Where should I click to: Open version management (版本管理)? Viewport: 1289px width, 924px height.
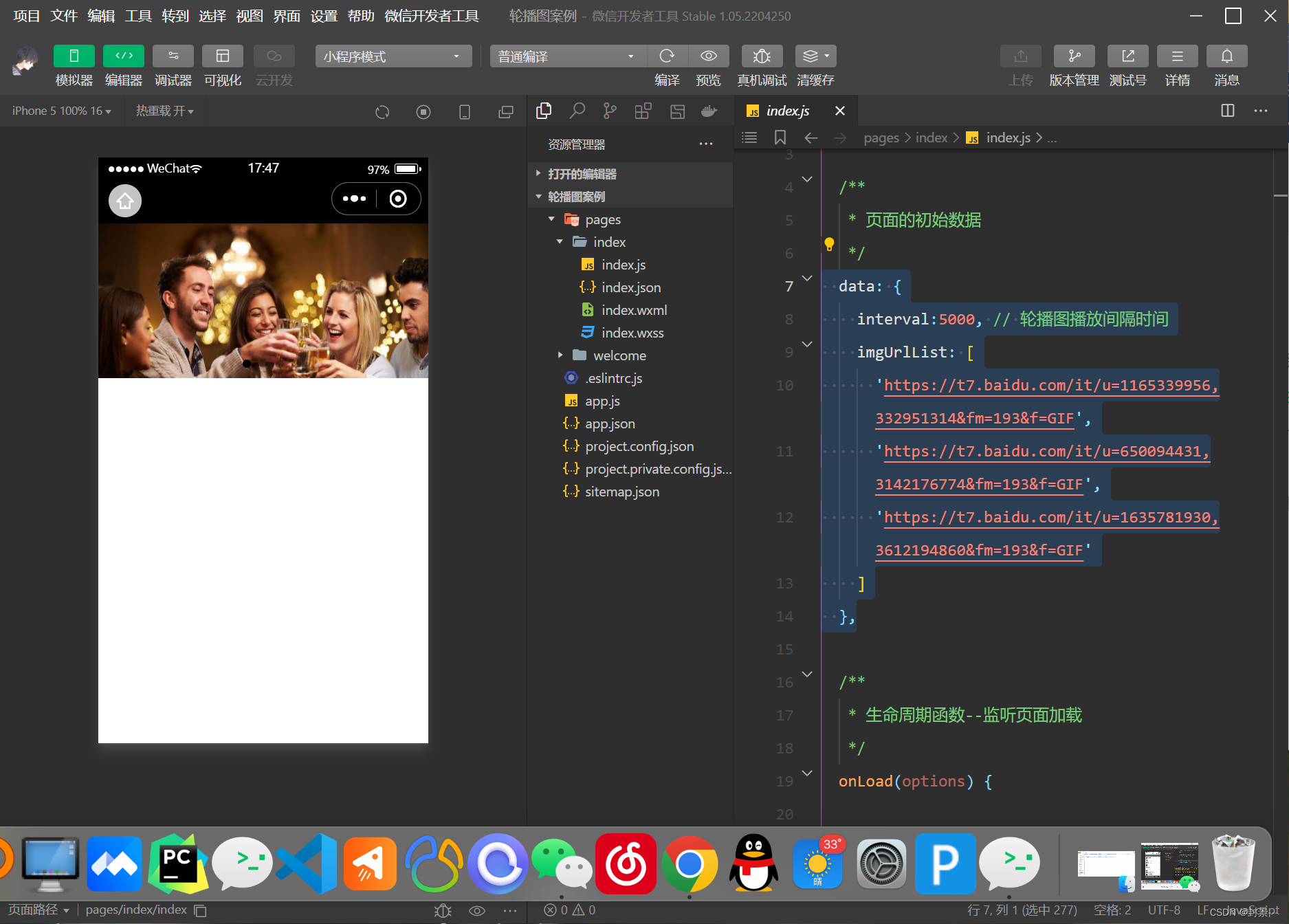coord(1075,56)
